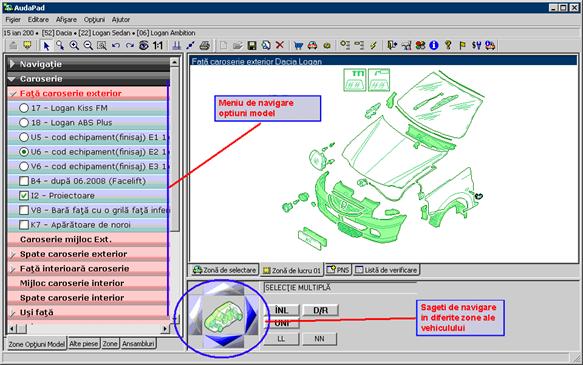Viewport: 583px width, 365px height.
Task: Tick the B4 - după 06.2008 (Facelift) checkbox
Action: point(24,181)
